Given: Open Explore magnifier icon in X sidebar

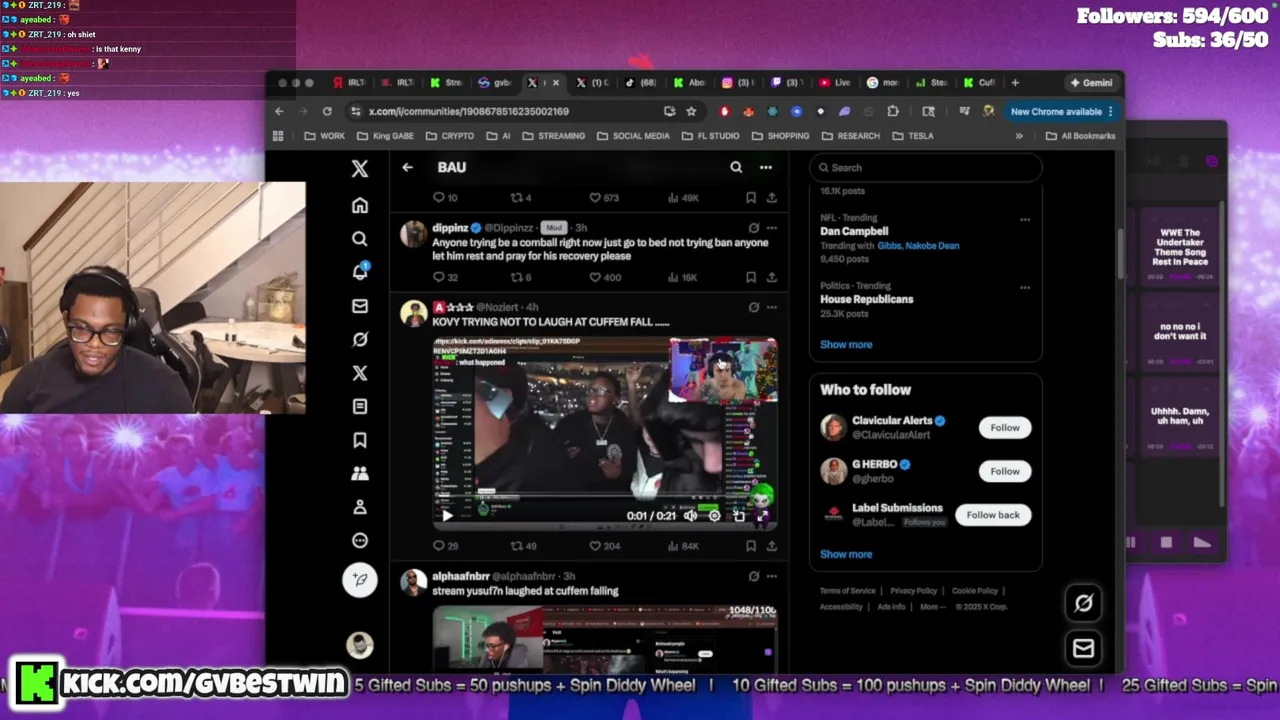Looking at the screenshot, I should (360, 239).
